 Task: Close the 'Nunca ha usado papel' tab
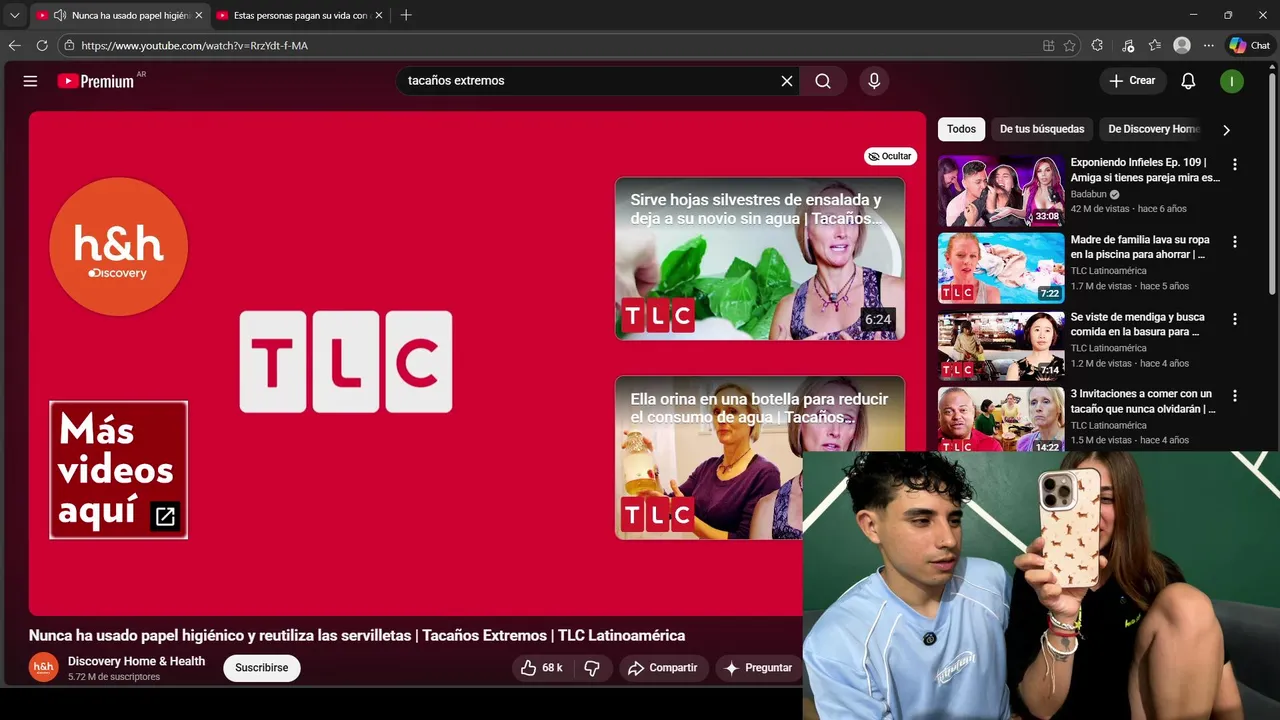(x=198, y=15)
